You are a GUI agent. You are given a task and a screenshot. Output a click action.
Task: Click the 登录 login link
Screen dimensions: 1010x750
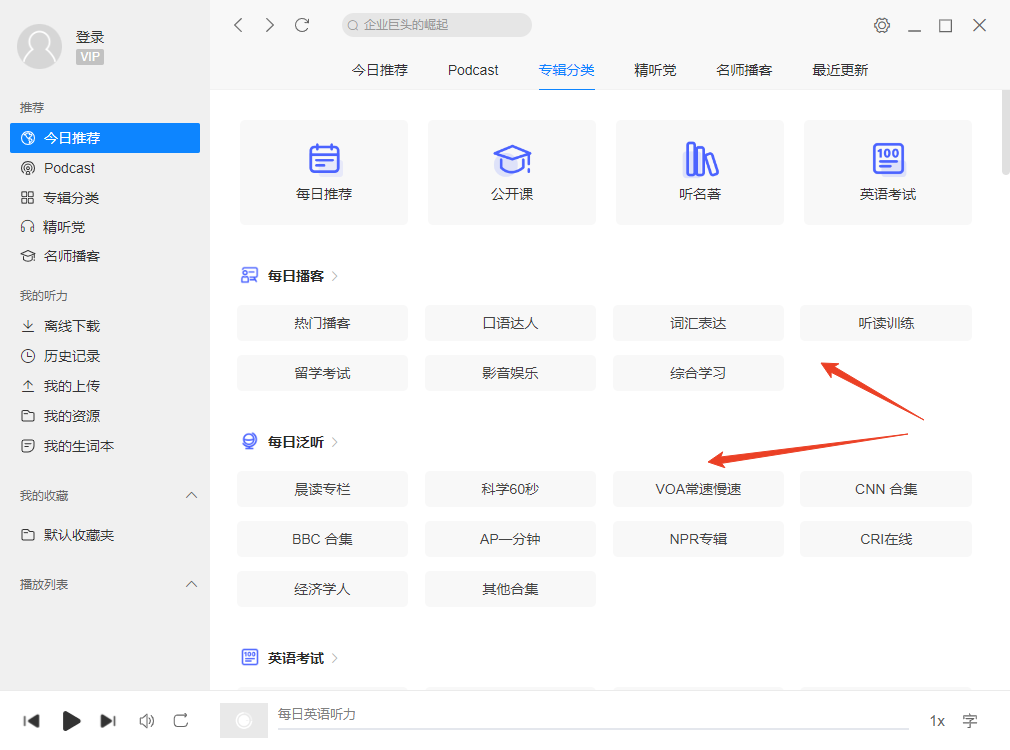[x=90, y=37]
